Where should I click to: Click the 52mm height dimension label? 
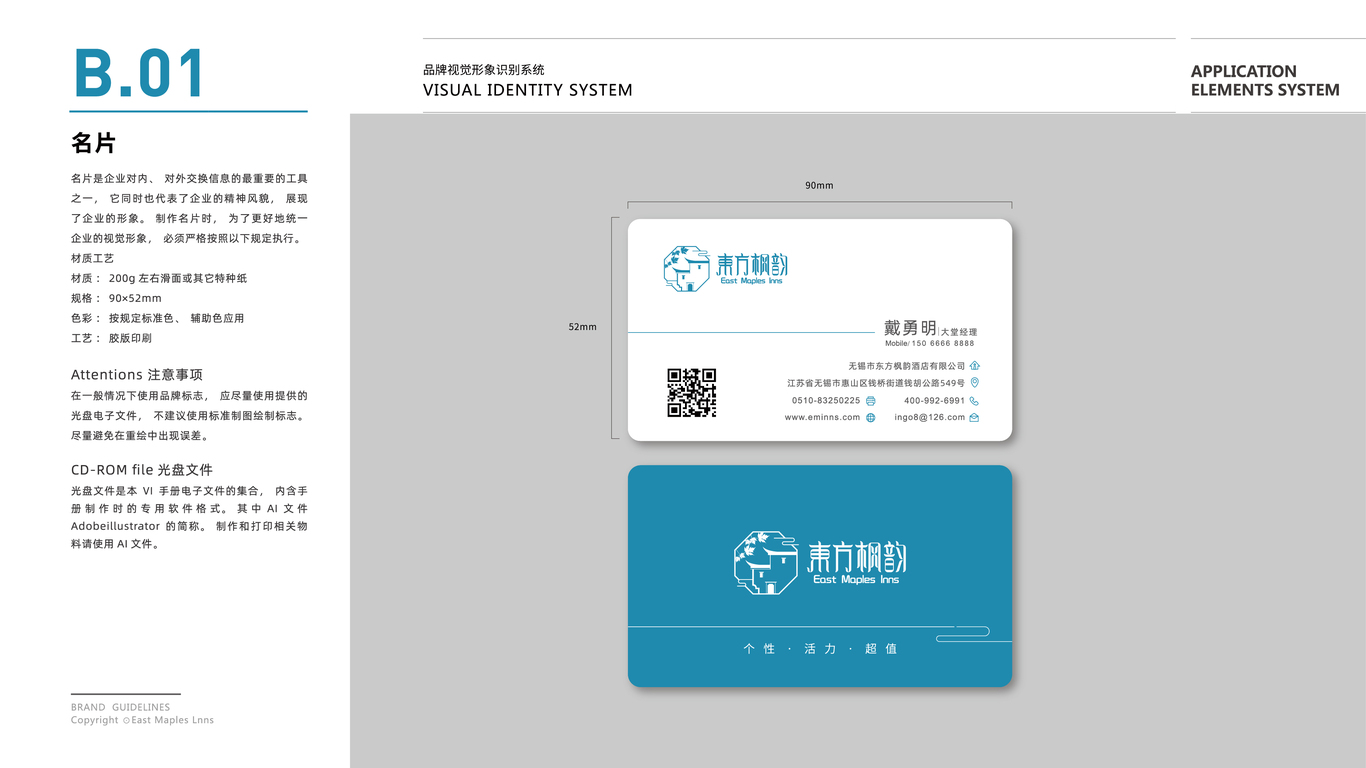582,327
